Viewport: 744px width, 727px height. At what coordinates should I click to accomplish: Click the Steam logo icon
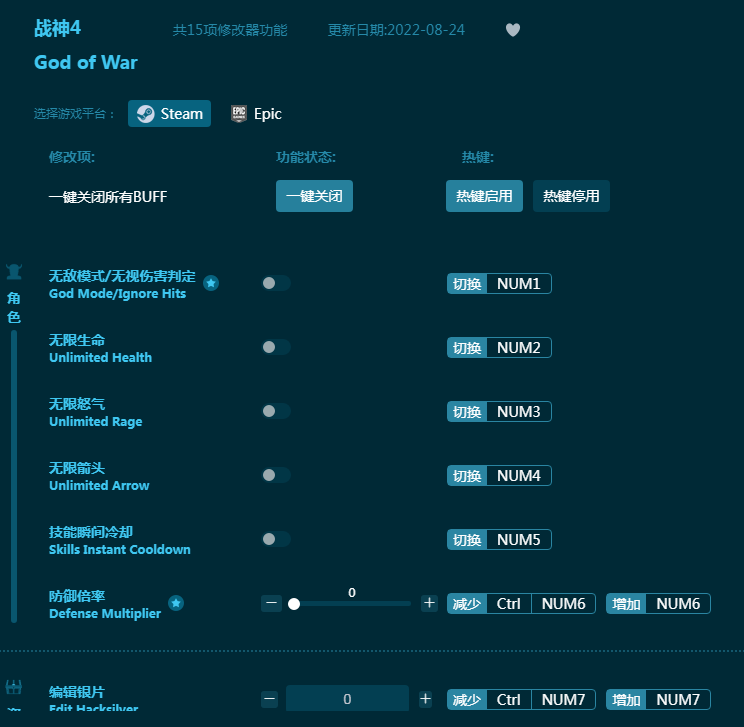coord(145,114)
